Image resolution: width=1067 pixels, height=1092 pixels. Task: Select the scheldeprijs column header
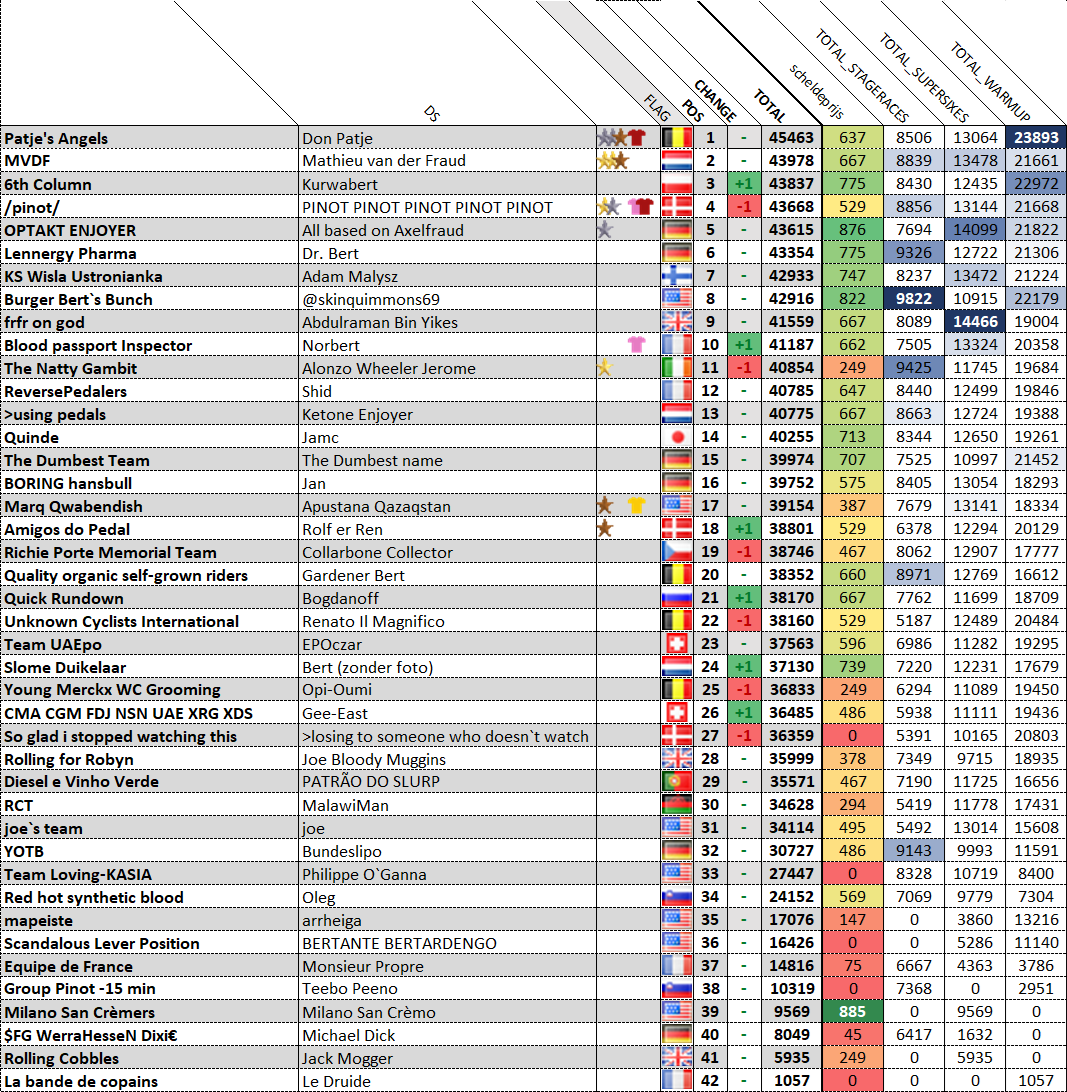(816, 91)
